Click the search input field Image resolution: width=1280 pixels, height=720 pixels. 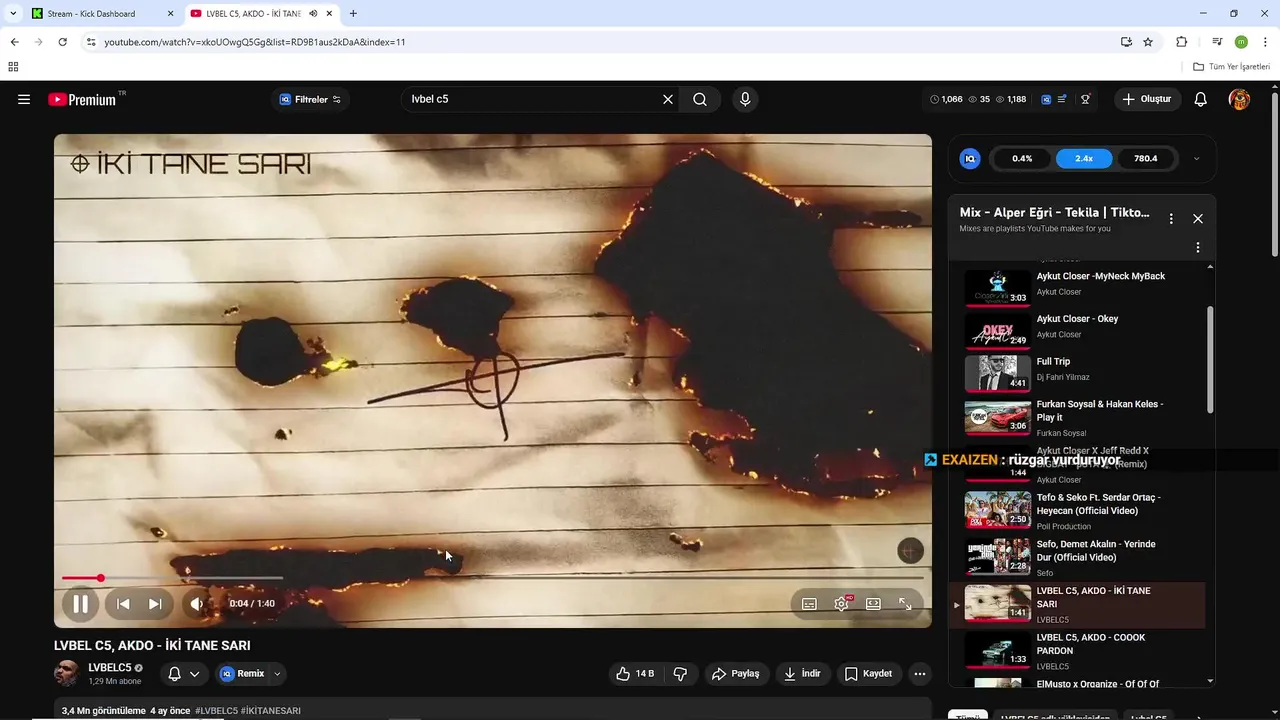click(530, 99)
